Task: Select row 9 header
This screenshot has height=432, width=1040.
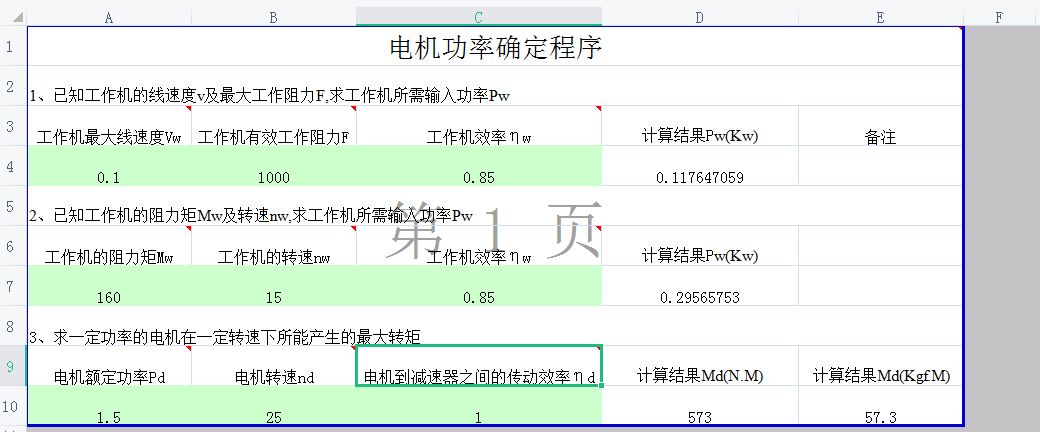Action: [13, 365]
